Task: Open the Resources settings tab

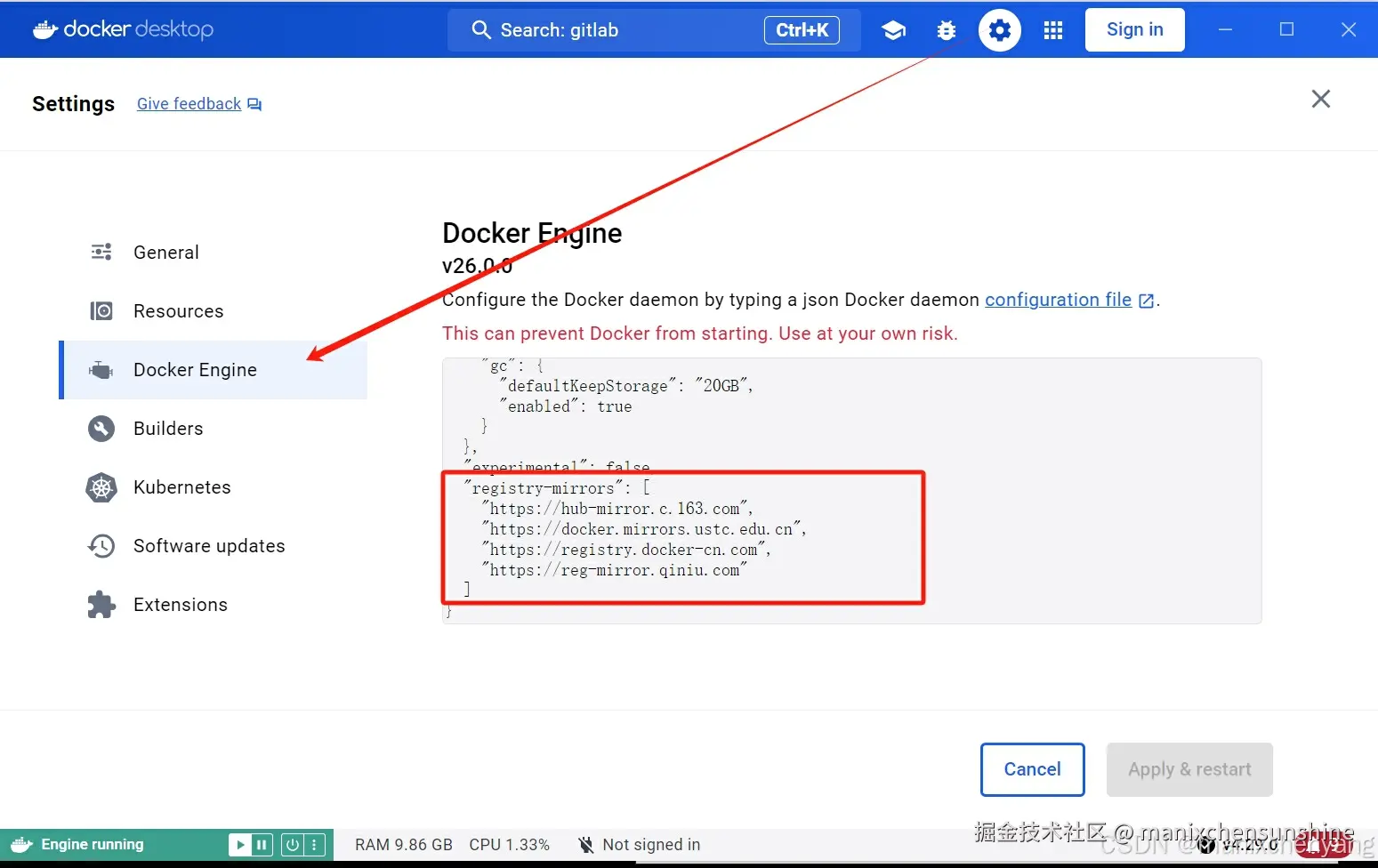Action: (214, 310)
